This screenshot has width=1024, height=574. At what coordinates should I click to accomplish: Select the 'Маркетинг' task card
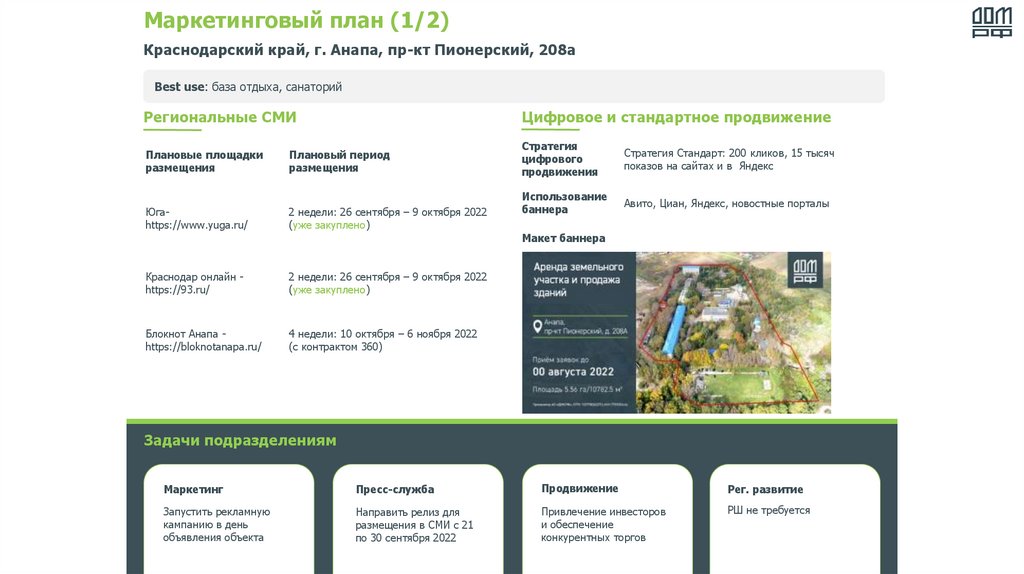tap(229, 519)
